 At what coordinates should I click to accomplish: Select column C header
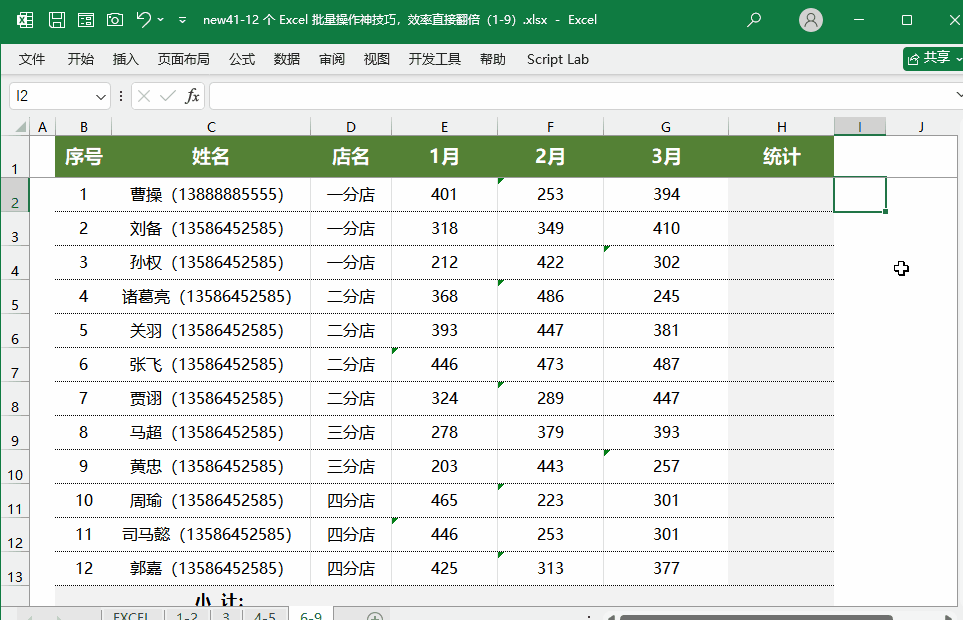211,126
